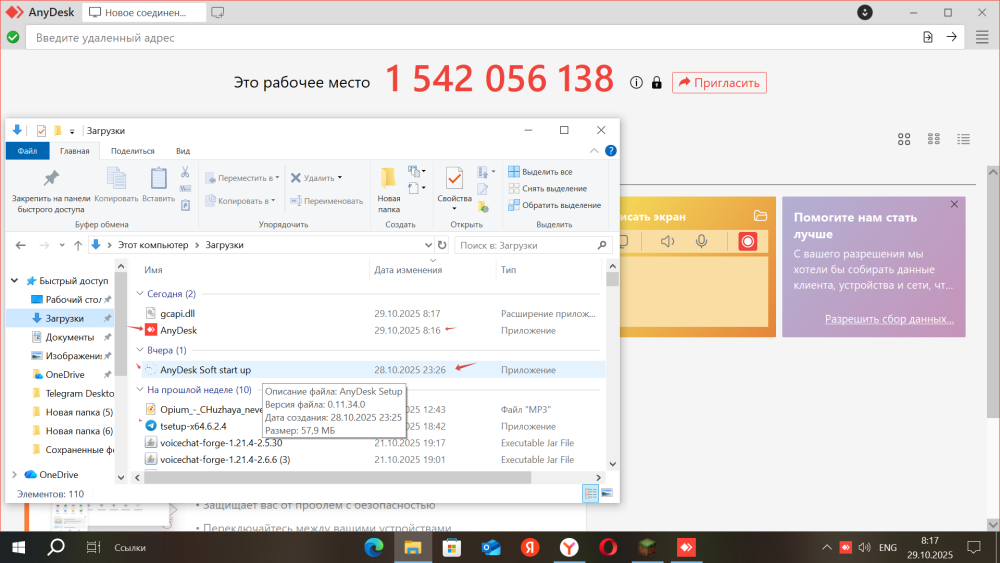Click the Копировать ribbon button
Image resolution: width=1000 pixels, height=563 pixels.
[x=116, y=186]
